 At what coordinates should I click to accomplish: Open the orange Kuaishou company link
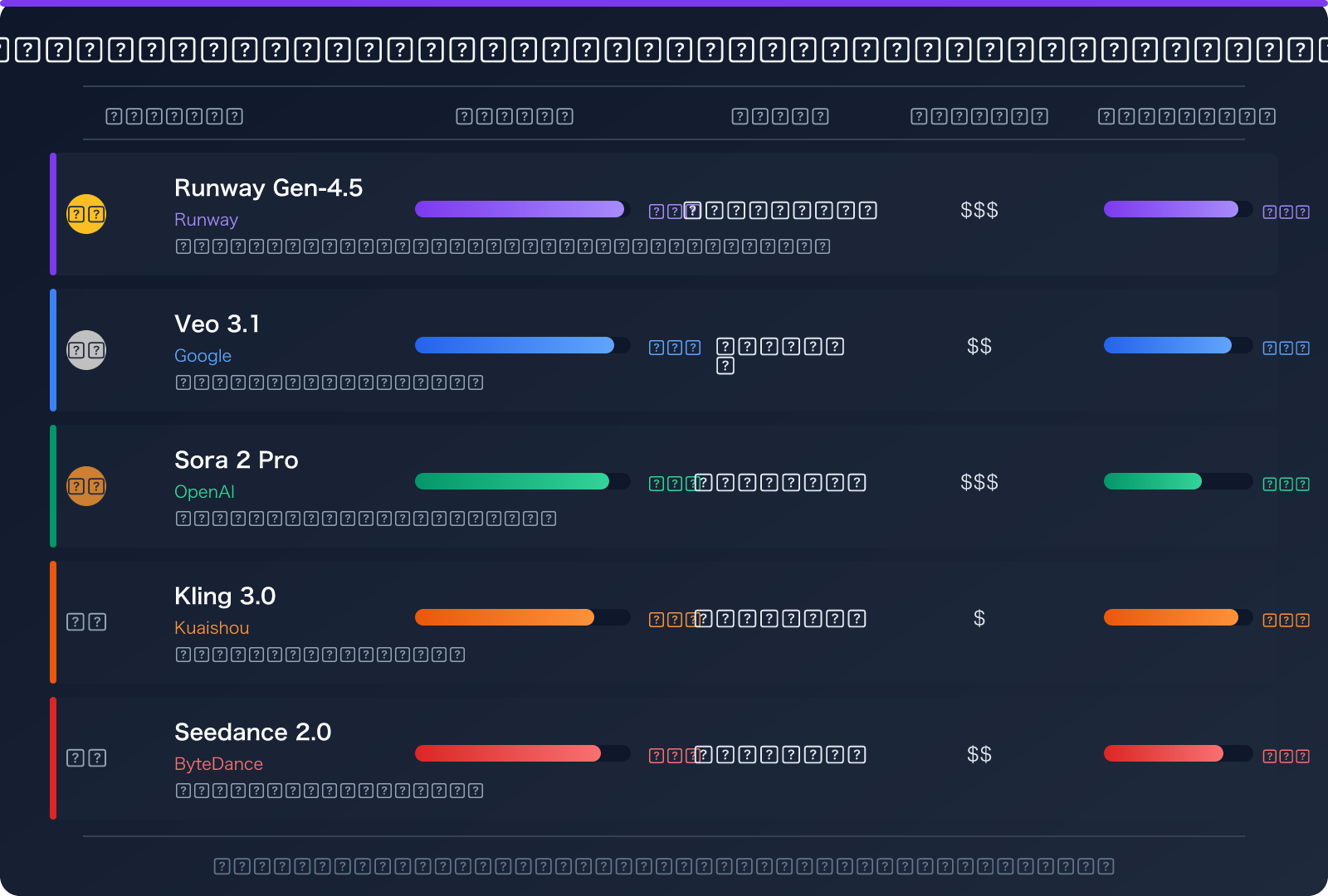tap(212, 628)
